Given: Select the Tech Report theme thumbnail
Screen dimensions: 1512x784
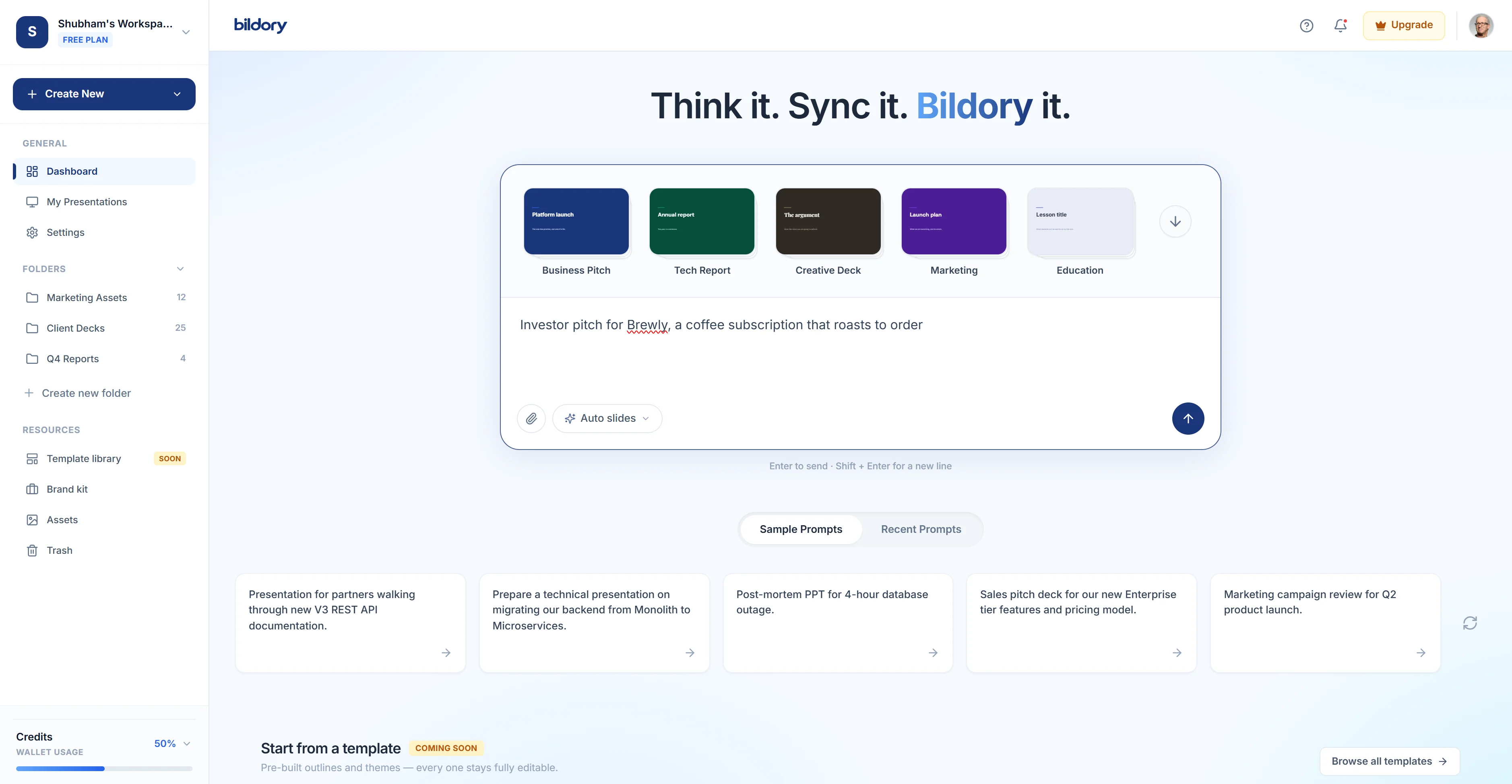Looking at the screenshot, I should (702, 221).
